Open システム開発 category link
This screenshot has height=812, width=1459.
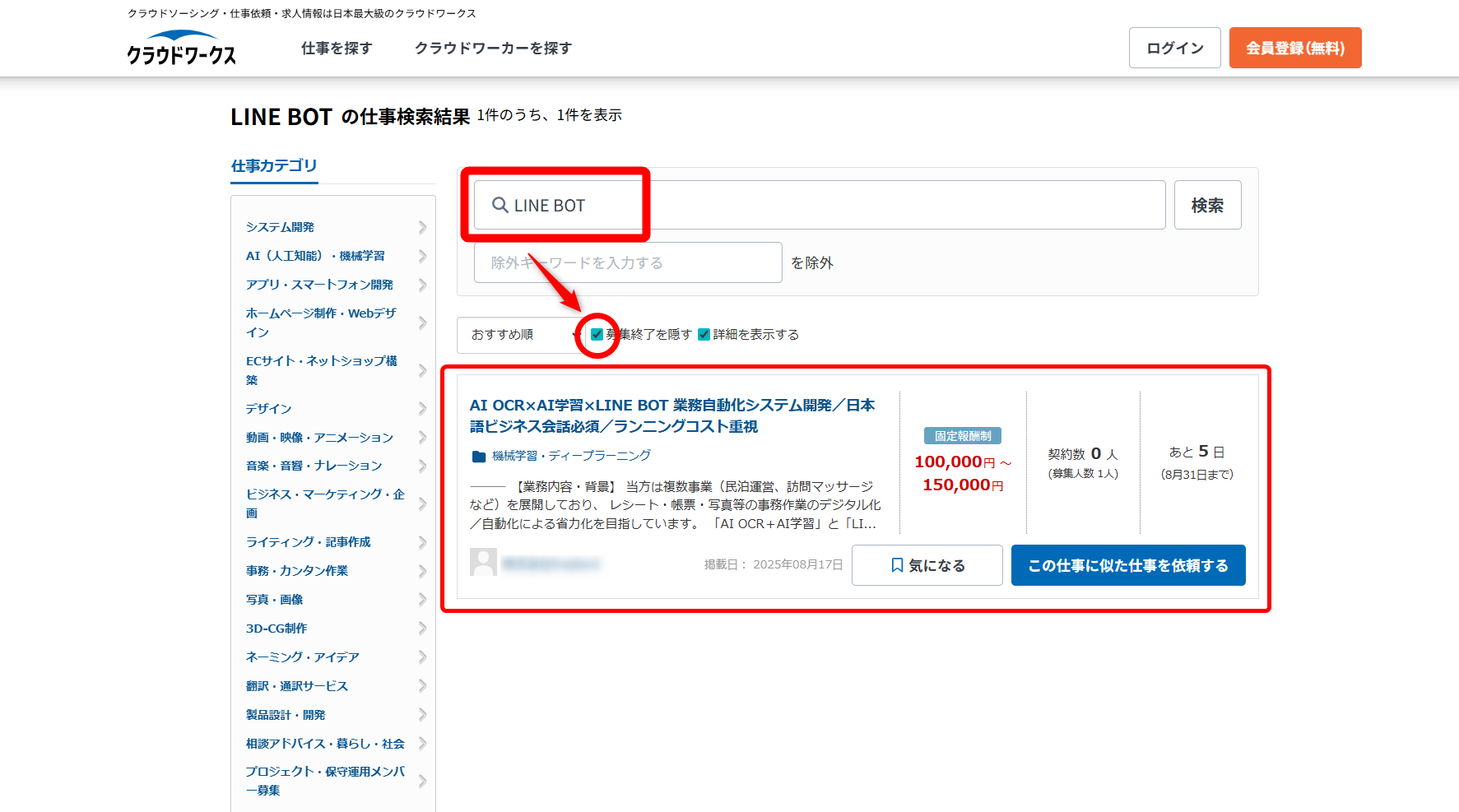(280, 227)
